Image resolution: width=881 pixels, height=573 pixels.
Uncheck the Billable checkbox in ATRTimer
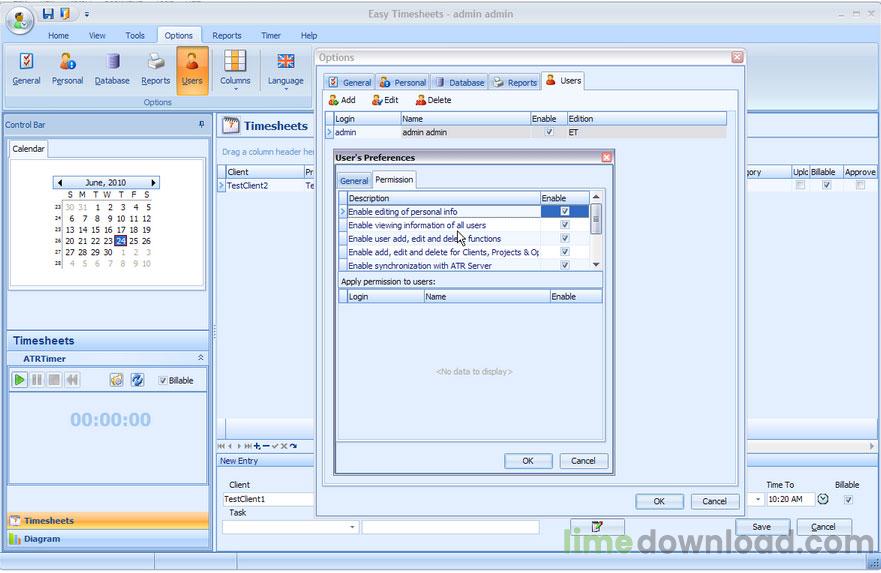tap(163, 381)
